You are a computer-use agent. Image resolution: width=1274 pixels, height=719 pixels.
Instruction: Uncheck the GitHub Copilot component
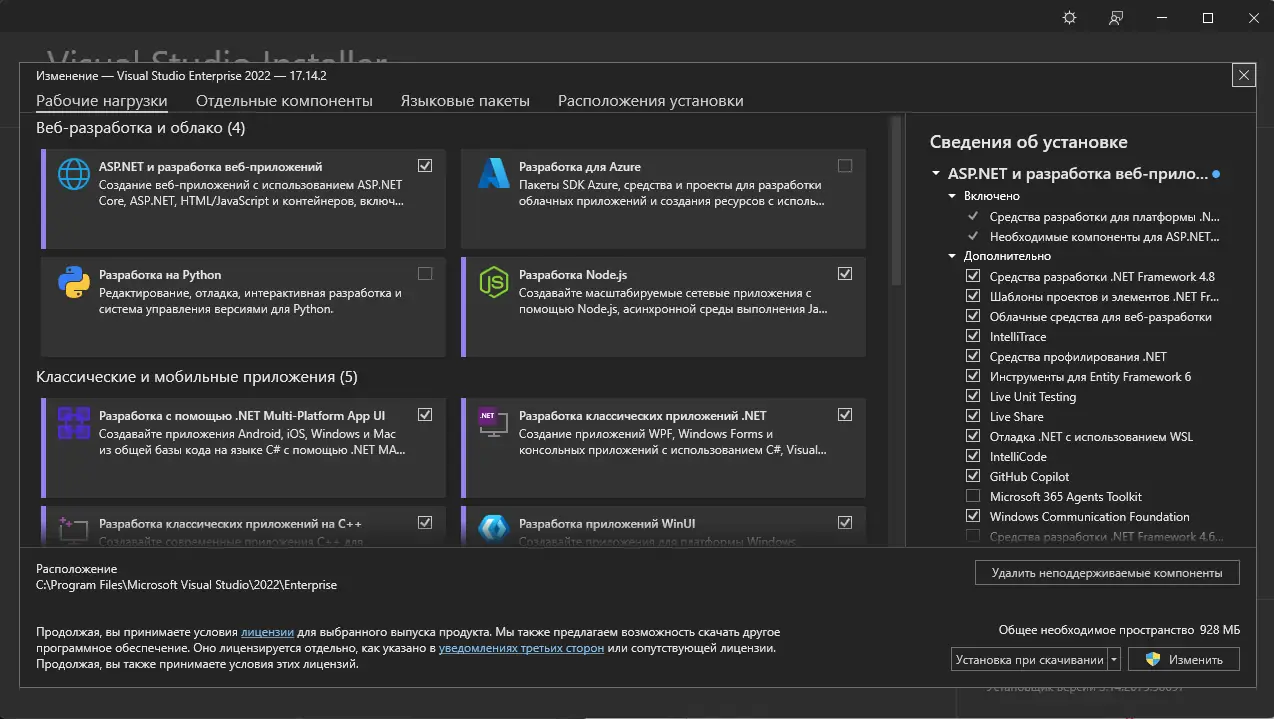(973, 477)
